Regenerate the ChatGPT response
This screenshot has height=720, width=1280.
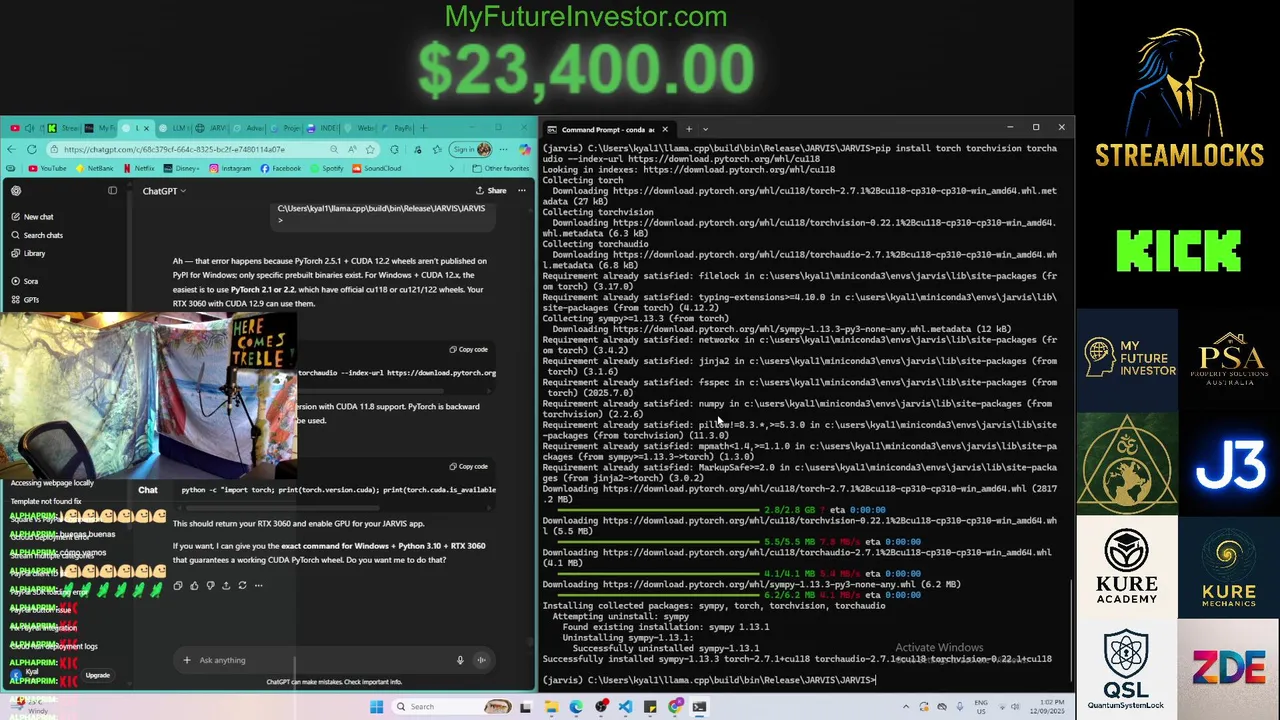[242, 585]
